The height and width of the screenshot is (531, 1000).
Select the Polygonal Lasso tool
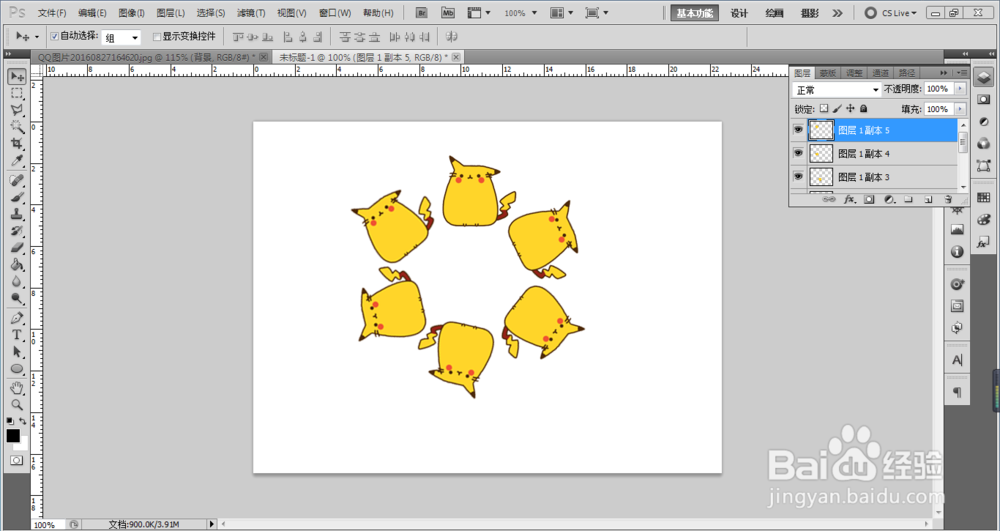17,110
